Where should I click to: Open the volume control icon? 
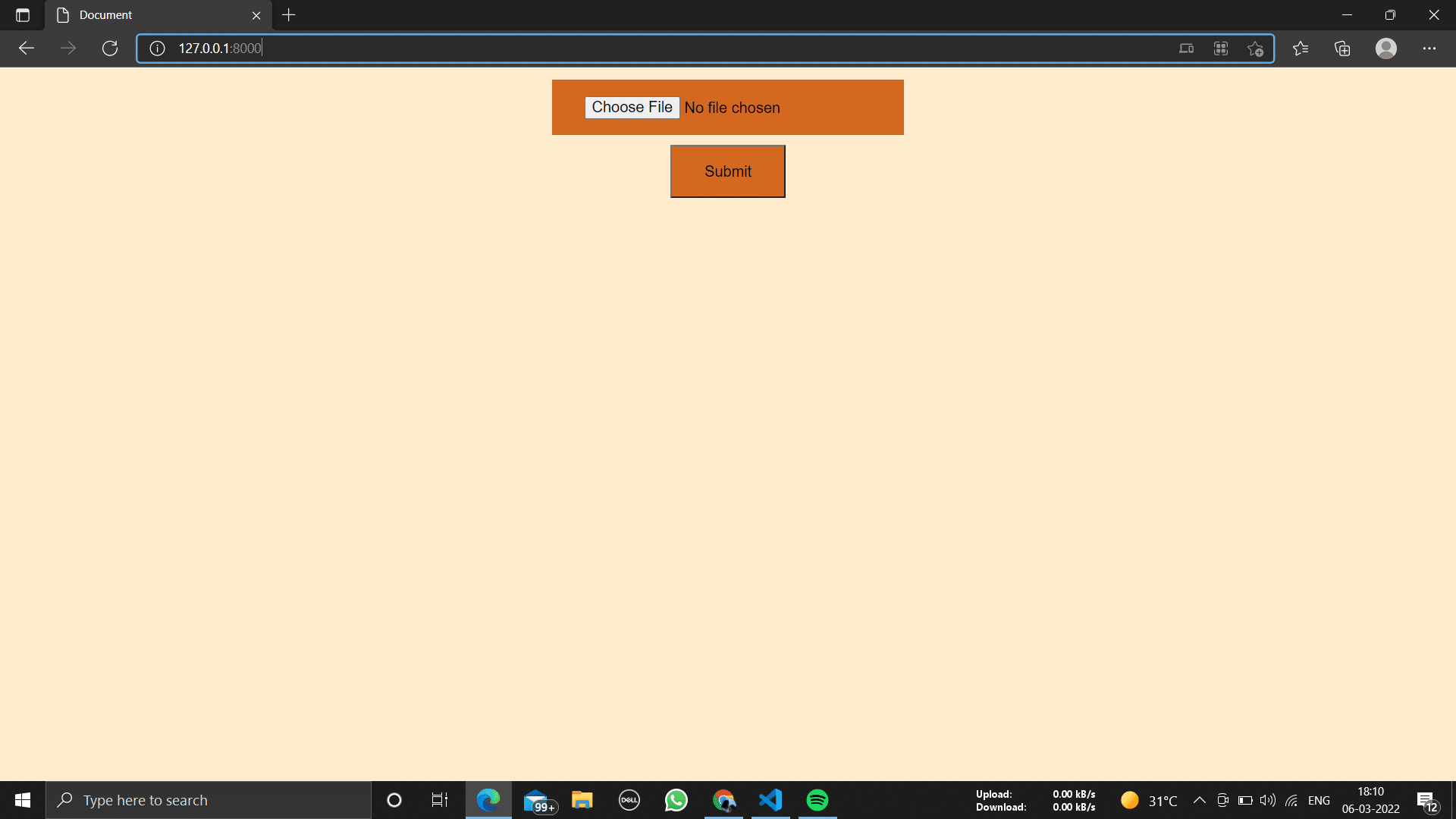[1267, 800]
